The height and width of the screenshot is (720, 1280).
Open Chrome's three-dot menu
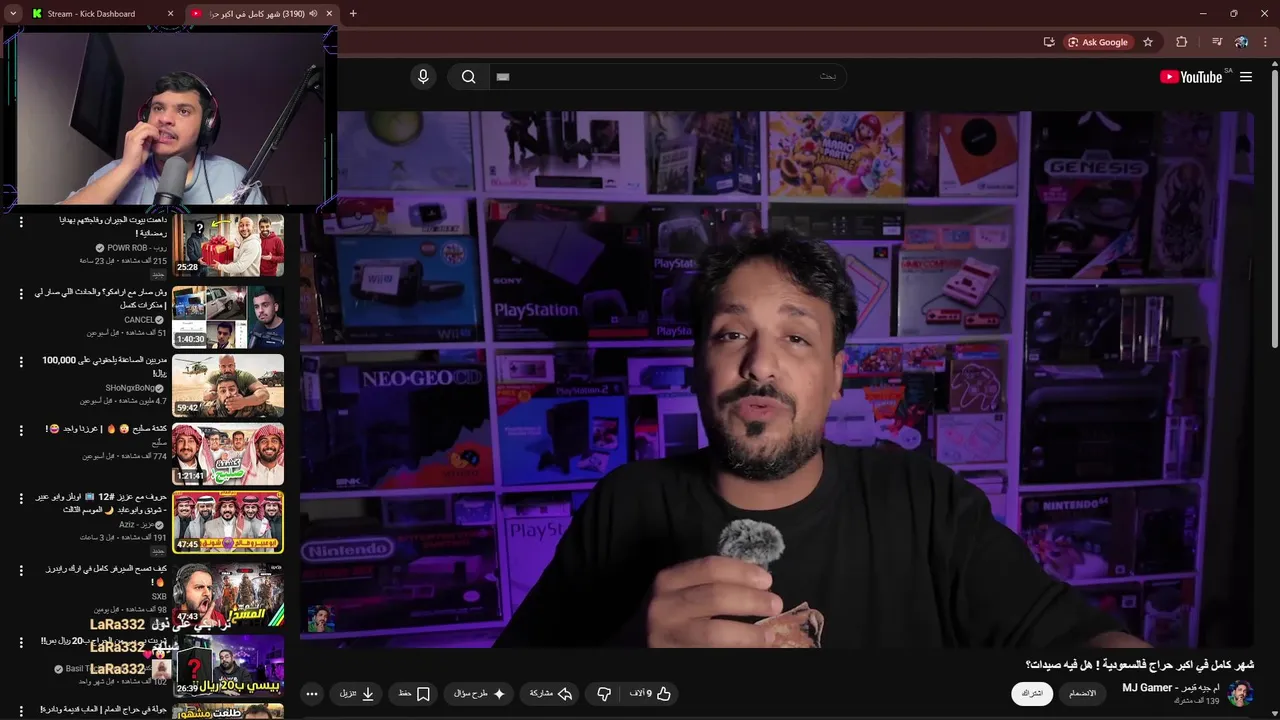[x=1266, y=42]
